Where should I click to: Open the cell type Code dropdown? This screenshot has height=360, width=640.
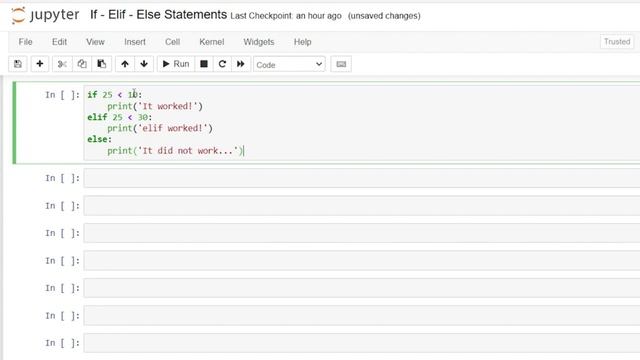click(289, 64)
